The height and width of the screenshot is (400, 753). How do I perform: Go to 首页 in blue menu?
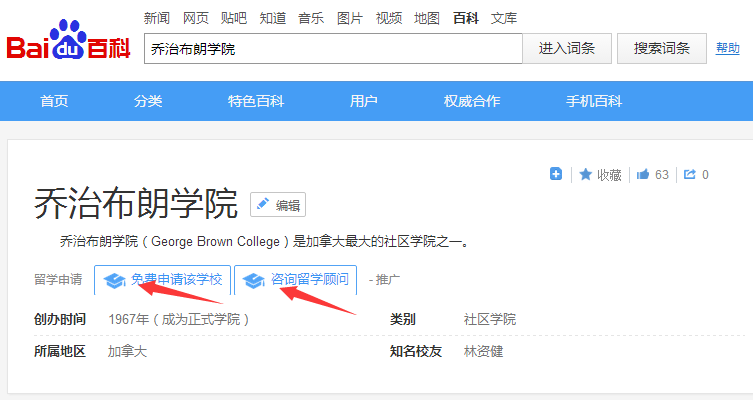click(54, 101)
